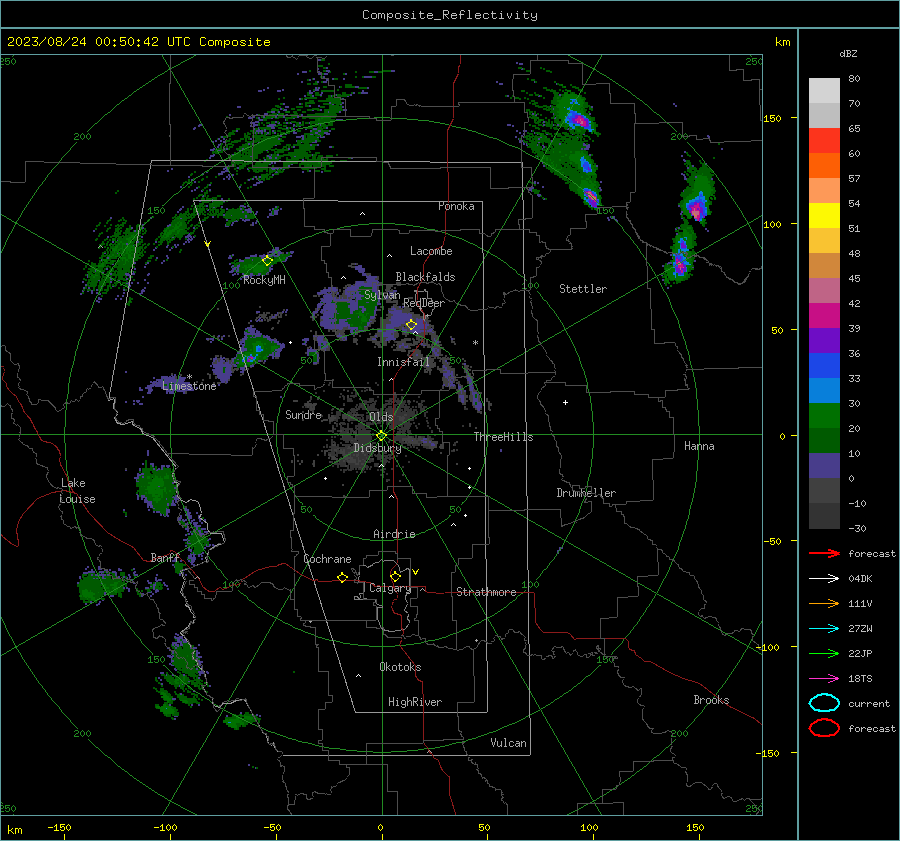The width and height of the screenshot is (900, 841).
Task: Click the asterisk marker east of Innisfail
Action: [475, 343]
